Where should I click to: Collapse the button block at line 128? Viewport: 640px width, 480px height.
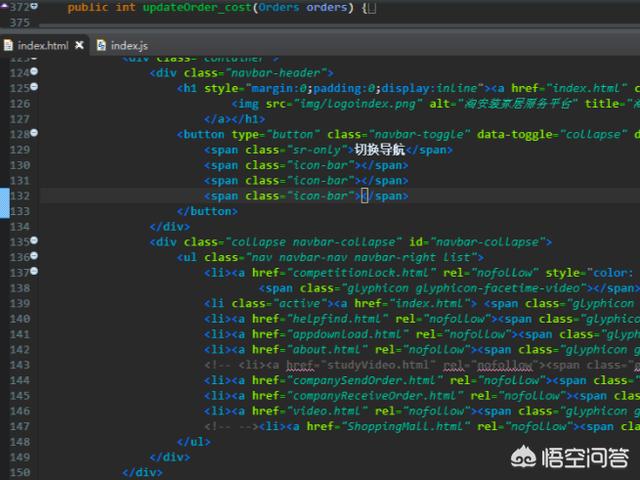pyautogui.click(x=34, y=133)
